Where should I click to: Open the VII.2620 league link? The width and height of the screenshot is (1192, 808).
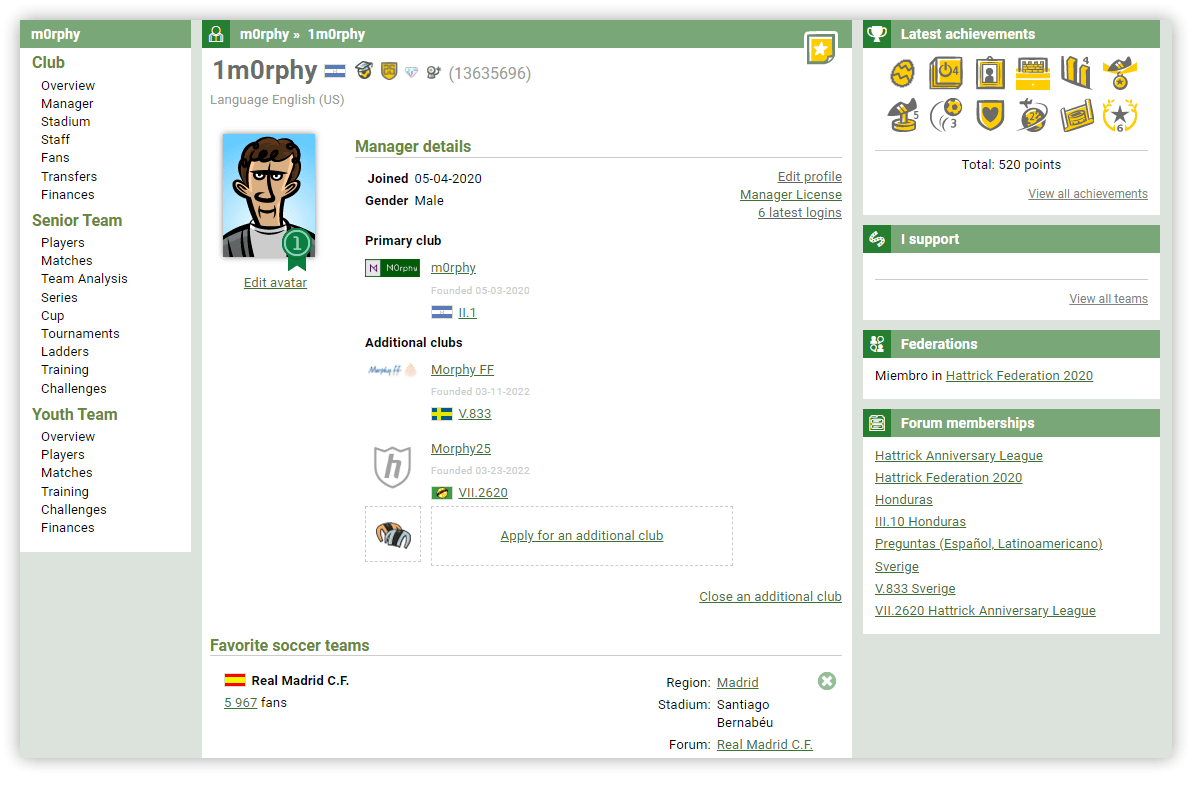point(483,493)
